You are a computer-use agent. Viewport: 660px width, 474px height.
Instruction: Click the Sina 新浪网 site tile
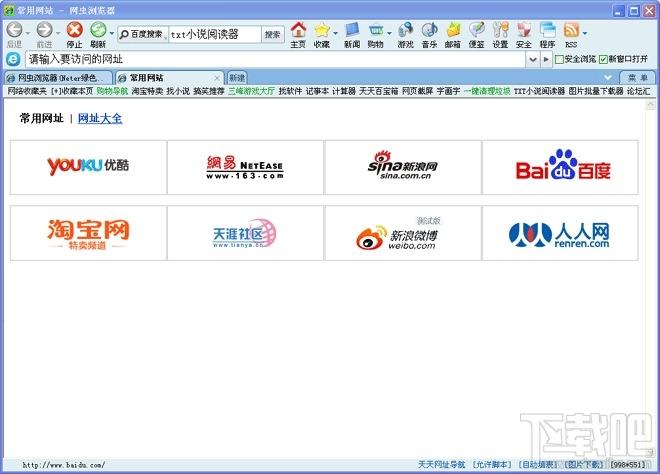(403, 168)
